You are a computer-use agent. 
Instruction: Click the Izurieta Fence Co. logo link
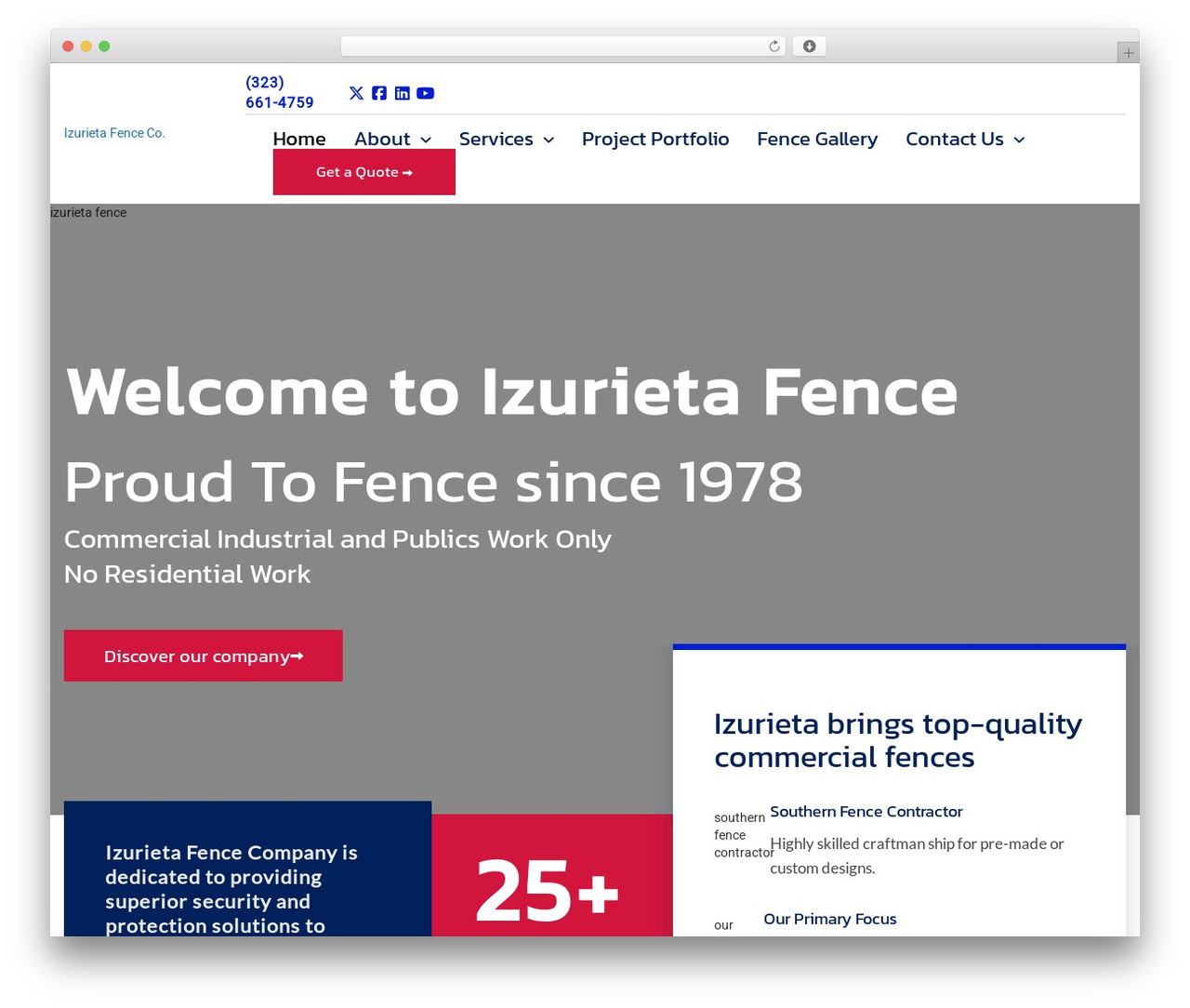[x=114, y=133]
